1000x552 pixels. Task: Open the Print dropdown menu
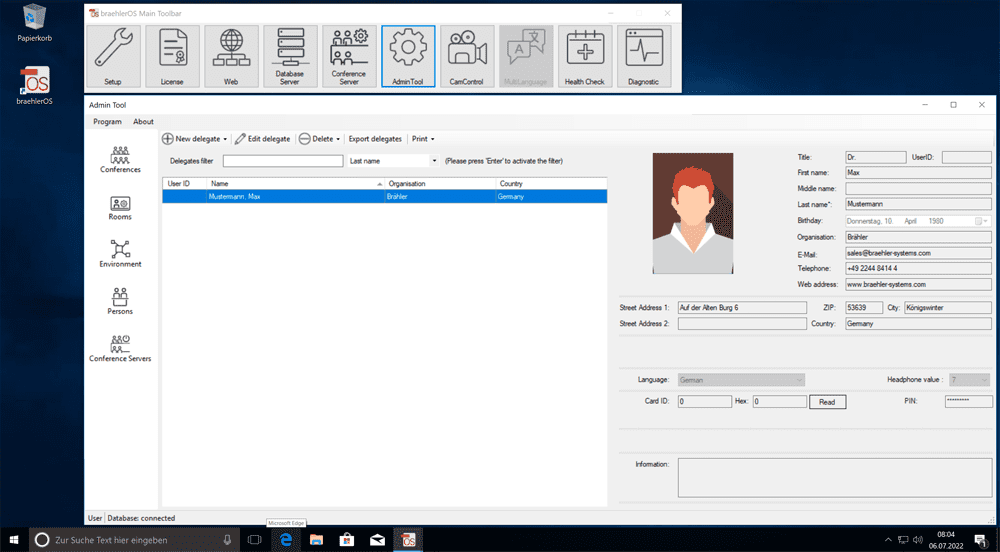423,139
